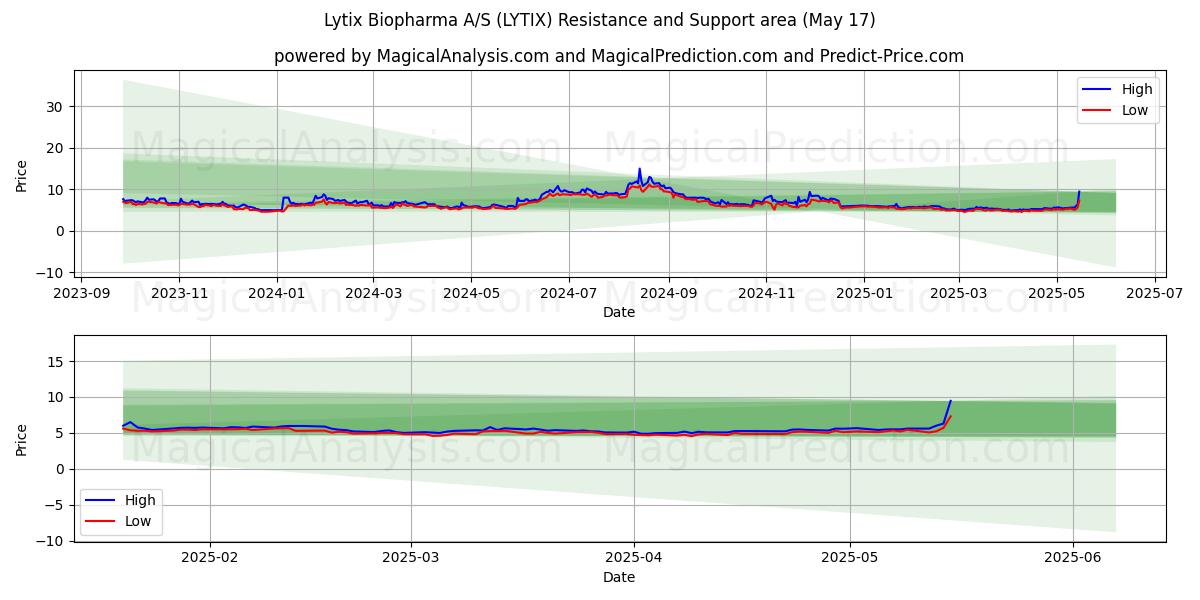
Task: Click the '2025-07' x-axis label
Action: coord(1155,295)
